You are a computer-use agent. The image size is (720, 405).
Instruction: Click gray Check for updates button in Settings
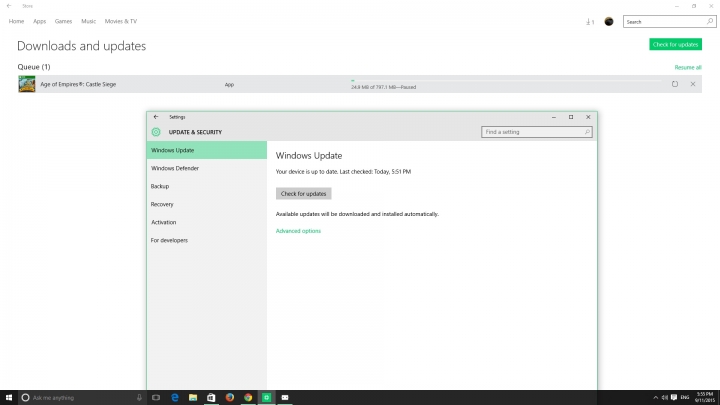(x=304, y=193)
